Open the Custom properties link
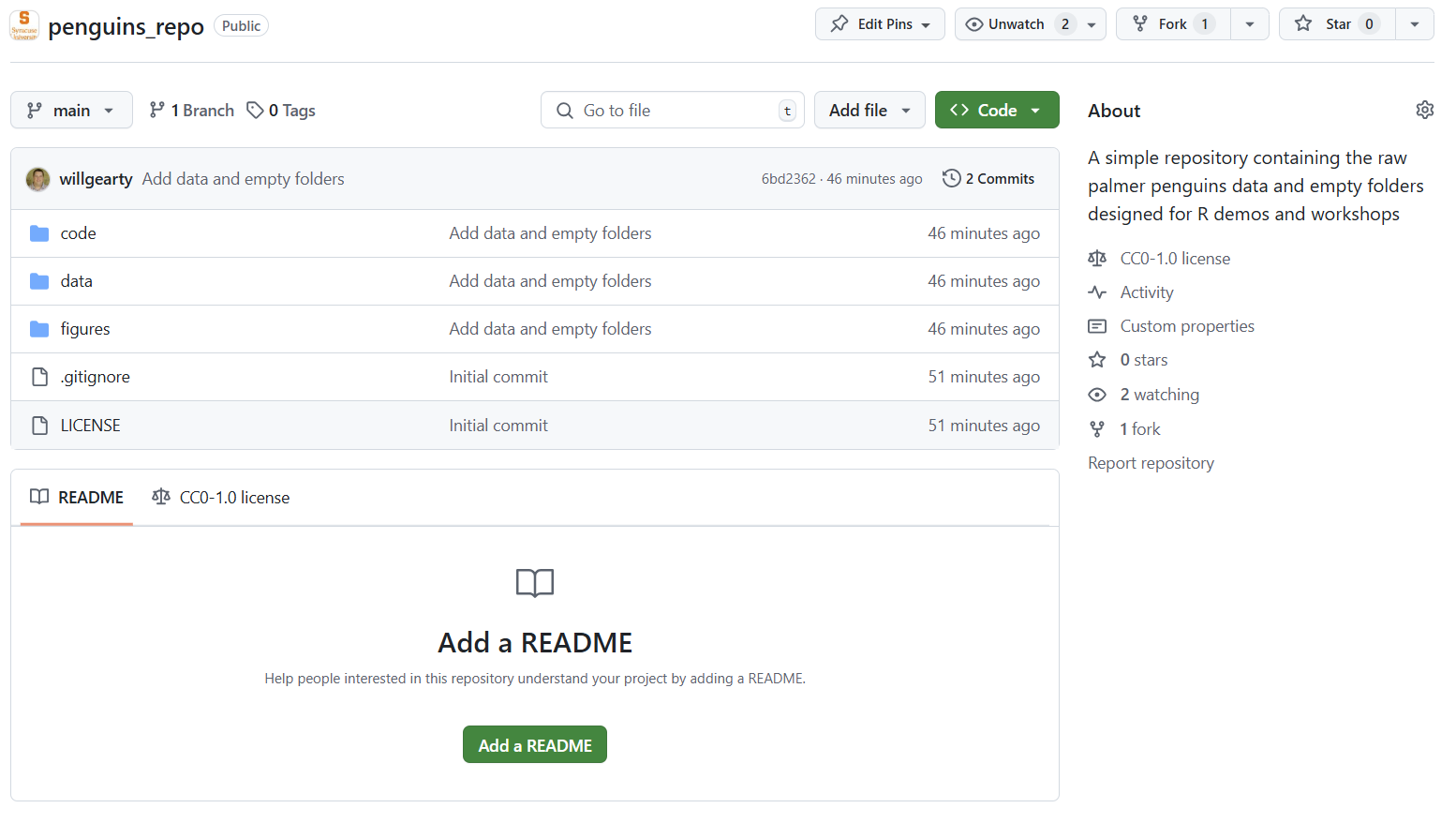The width and height of the screenshot is (1456, 823). [x=1187, y=326]
